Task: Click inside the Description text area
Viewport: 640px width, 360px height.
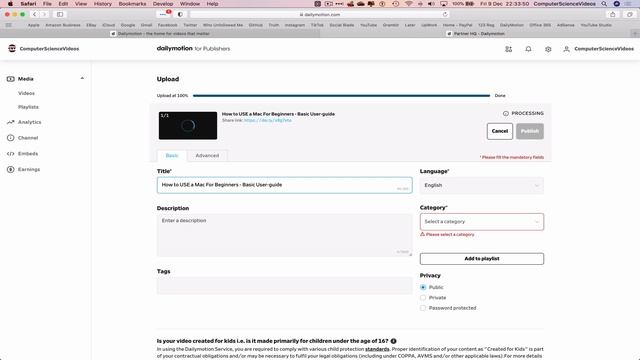Action: click(284, 235)
